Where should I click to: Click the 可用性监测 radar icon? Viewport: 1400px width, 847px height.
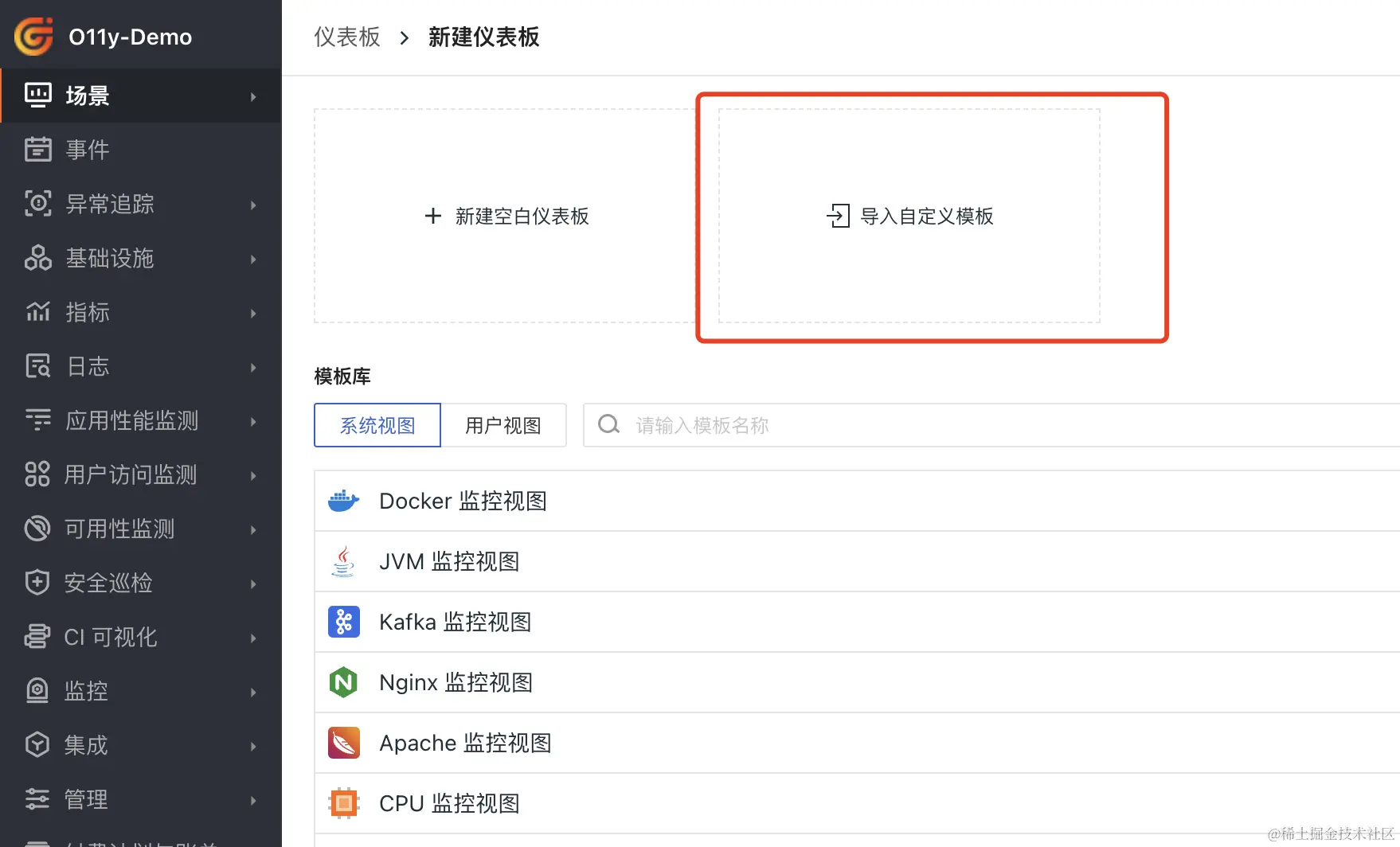pyautogui.click(x=37, y=529)
